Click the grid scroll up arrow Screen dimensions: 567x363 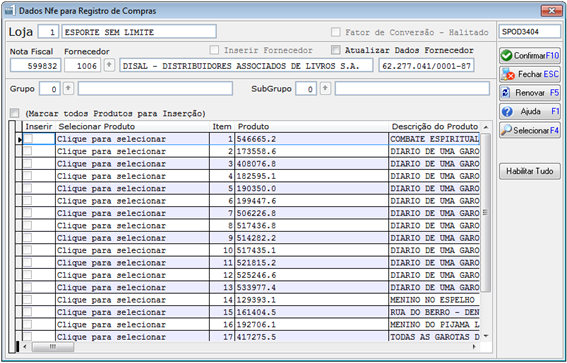(x=486, y=127)
